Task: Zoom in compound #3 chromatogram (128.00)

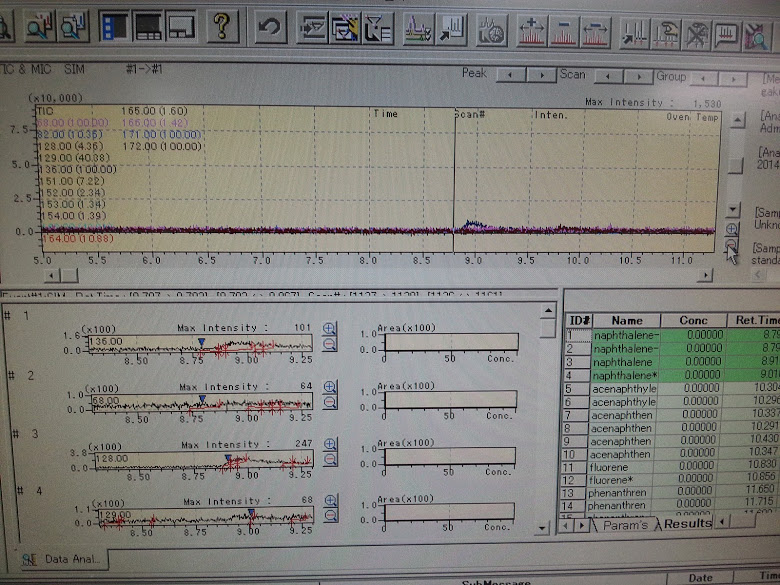Action: pyautogui.click(x=330, y=444)
